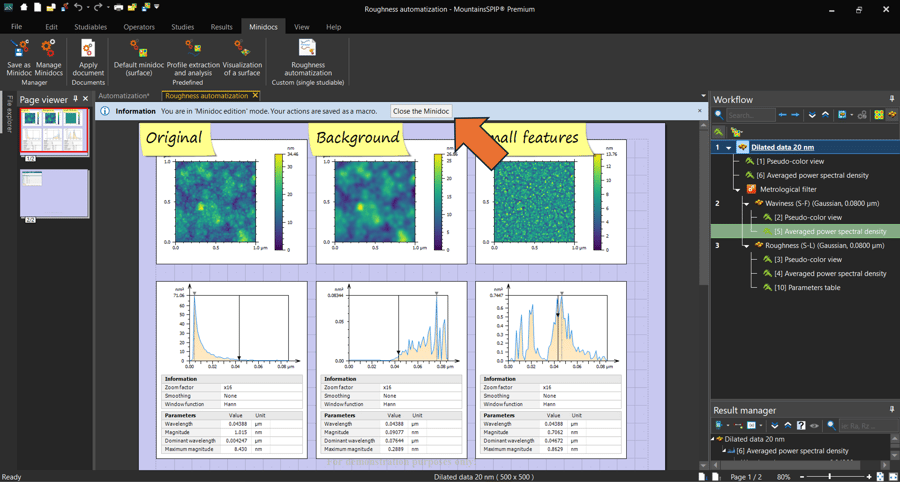This screenshot has height=482, width=900.
Task: Close Roughness automatization tab
Action: 255,95
